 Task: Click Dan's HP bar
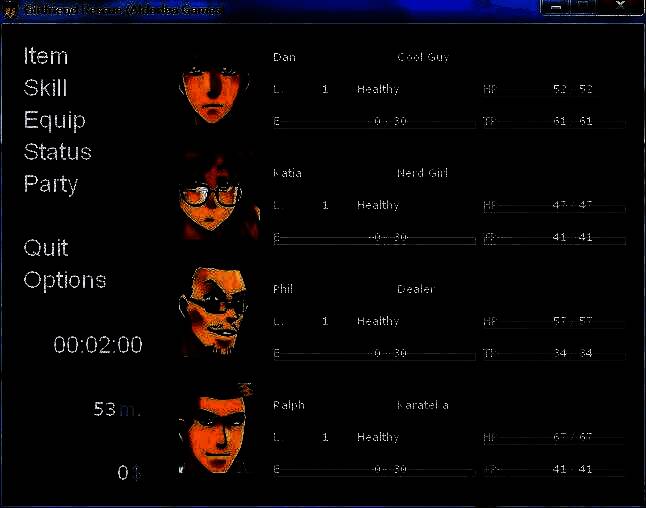554,92
